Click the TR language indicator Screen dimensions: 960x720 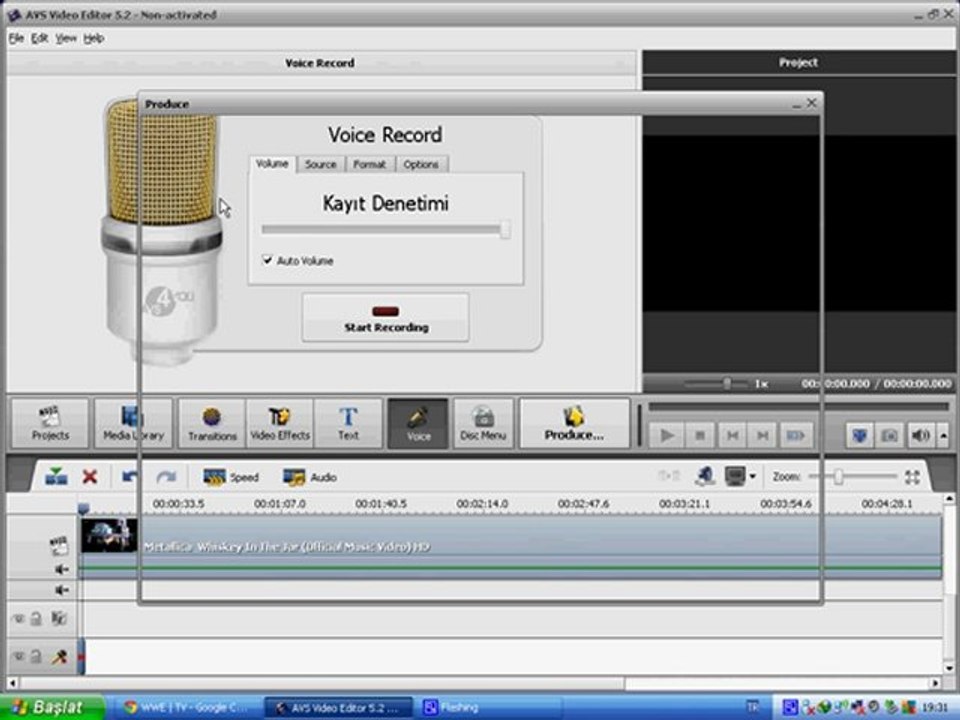[x=752, y=707]
